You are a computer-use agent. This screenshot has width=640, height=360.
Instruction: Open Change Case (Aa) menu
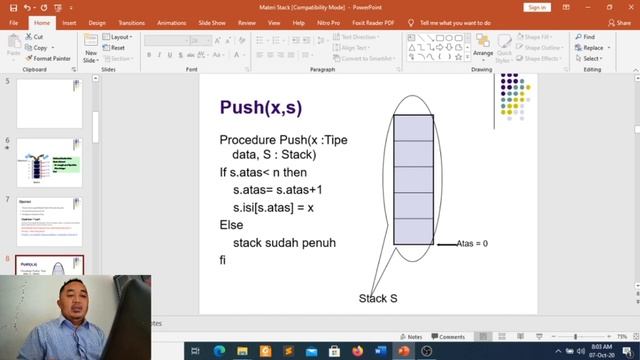pyautogui.click(x=218, y=55)
